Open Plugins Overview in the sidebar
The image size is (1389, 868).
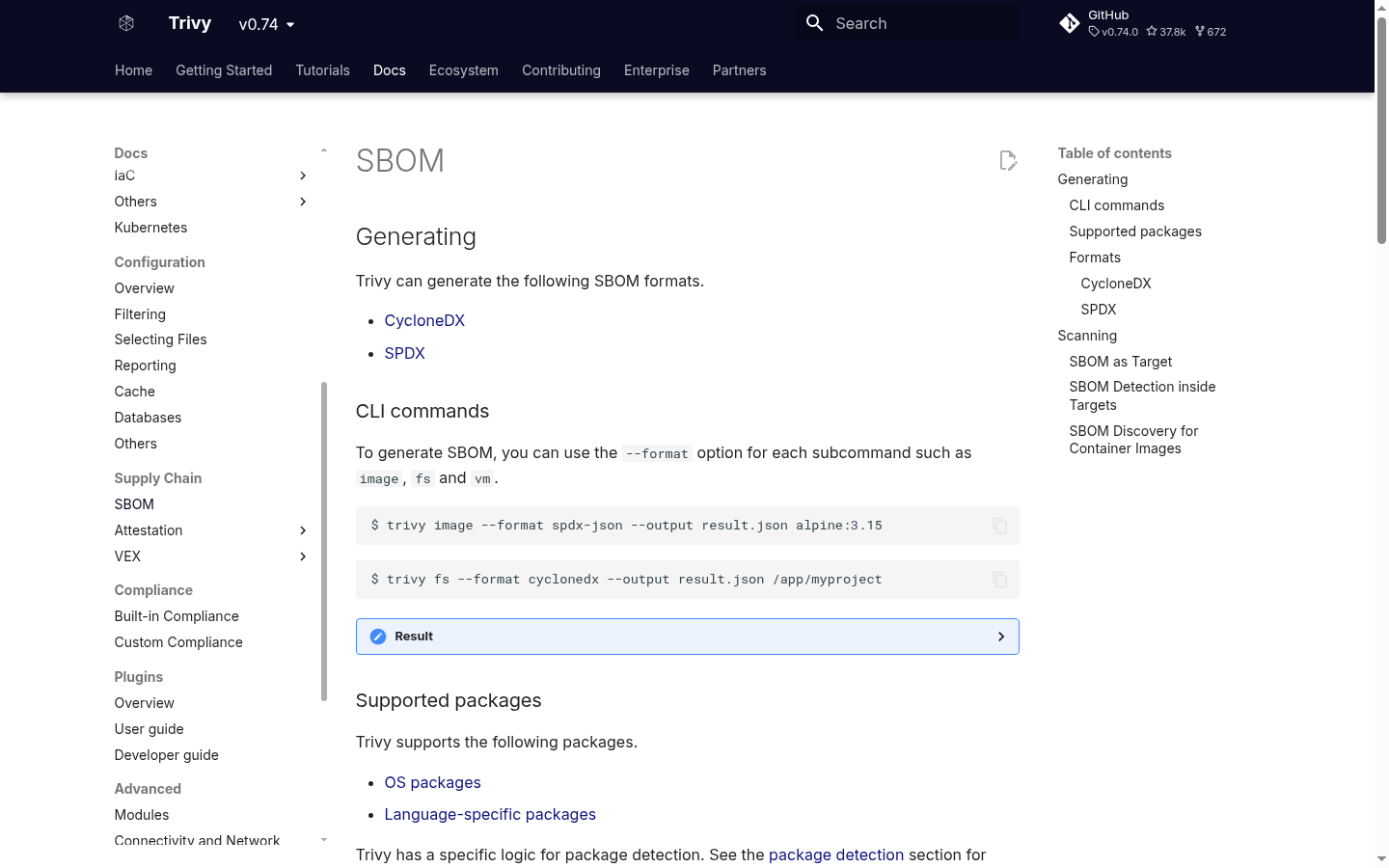[145, 703]
